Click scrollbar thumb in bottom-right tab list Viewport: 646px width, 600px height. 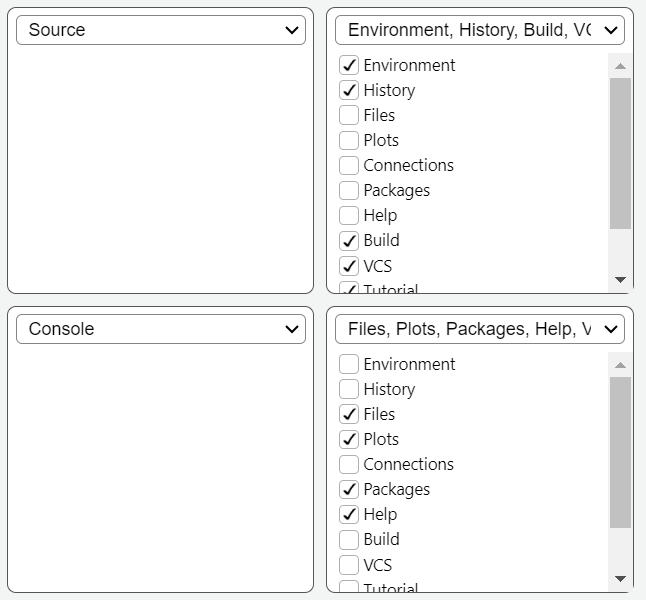point(620,452)
